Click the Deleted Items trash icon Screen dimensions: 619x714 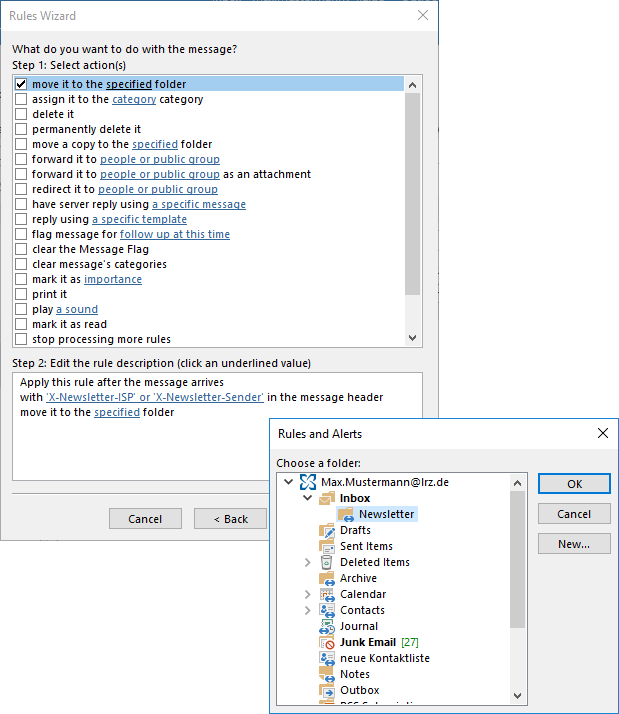click(x=327, y=562)
